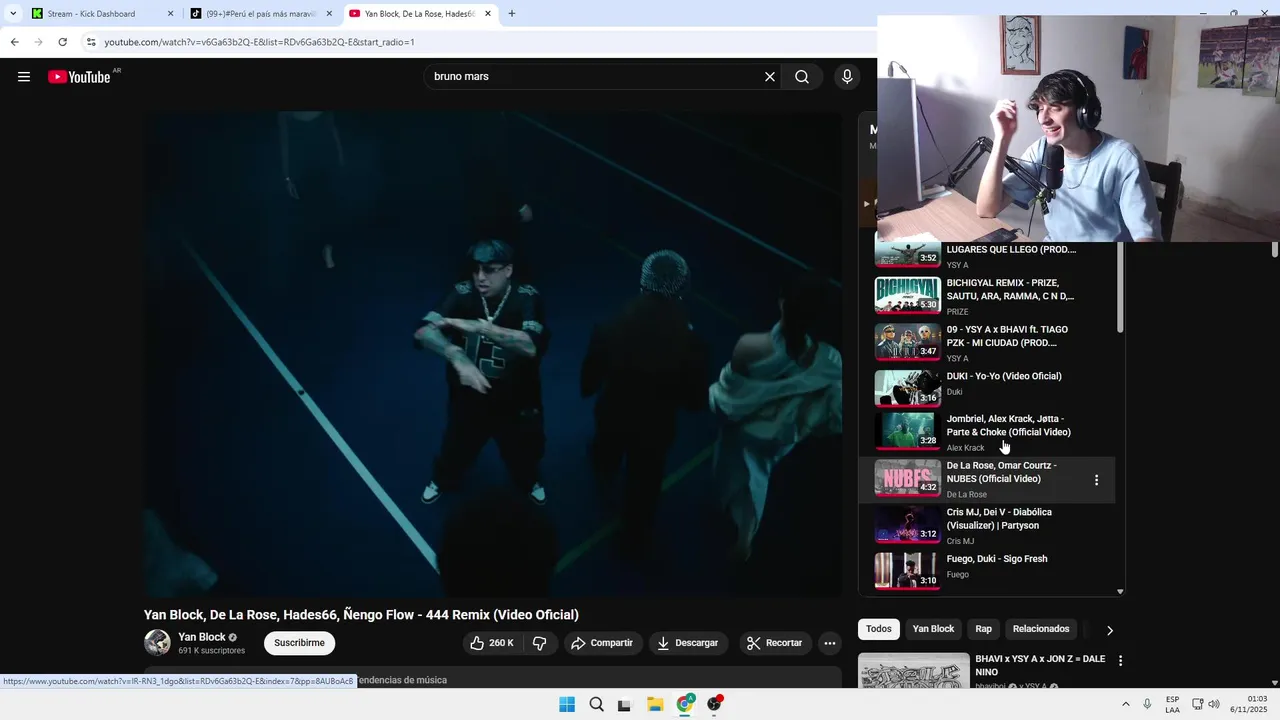Go forward with browser forward arrow
This screenshot has height=720, width=1280.
38,42
